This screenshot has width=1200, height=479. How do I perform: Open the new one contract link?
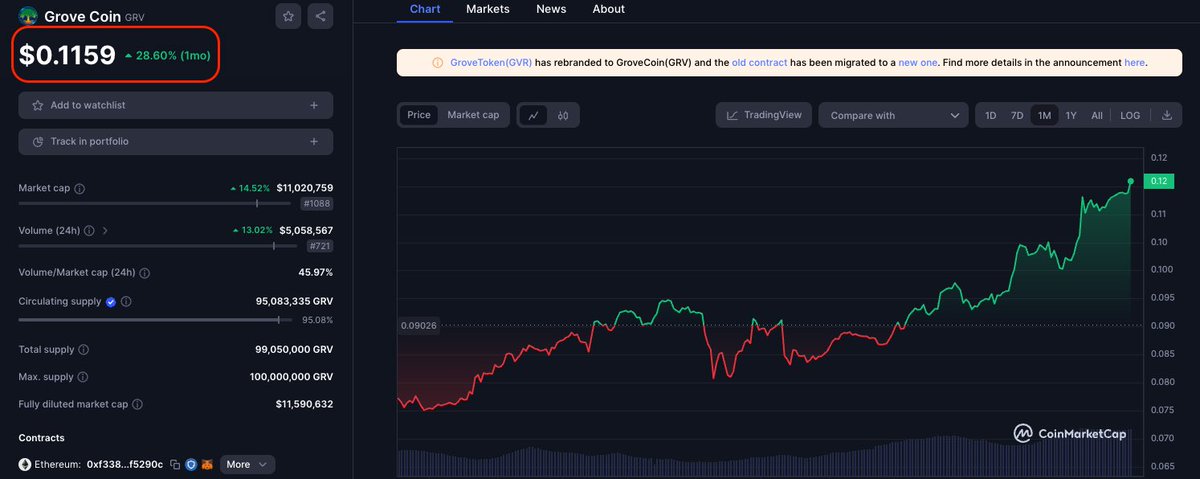(x=917, y=63)
